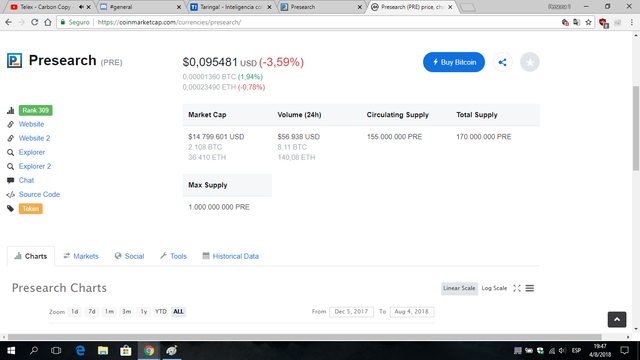
Task: Click the red shield extension icon
Action: point(603,23)
